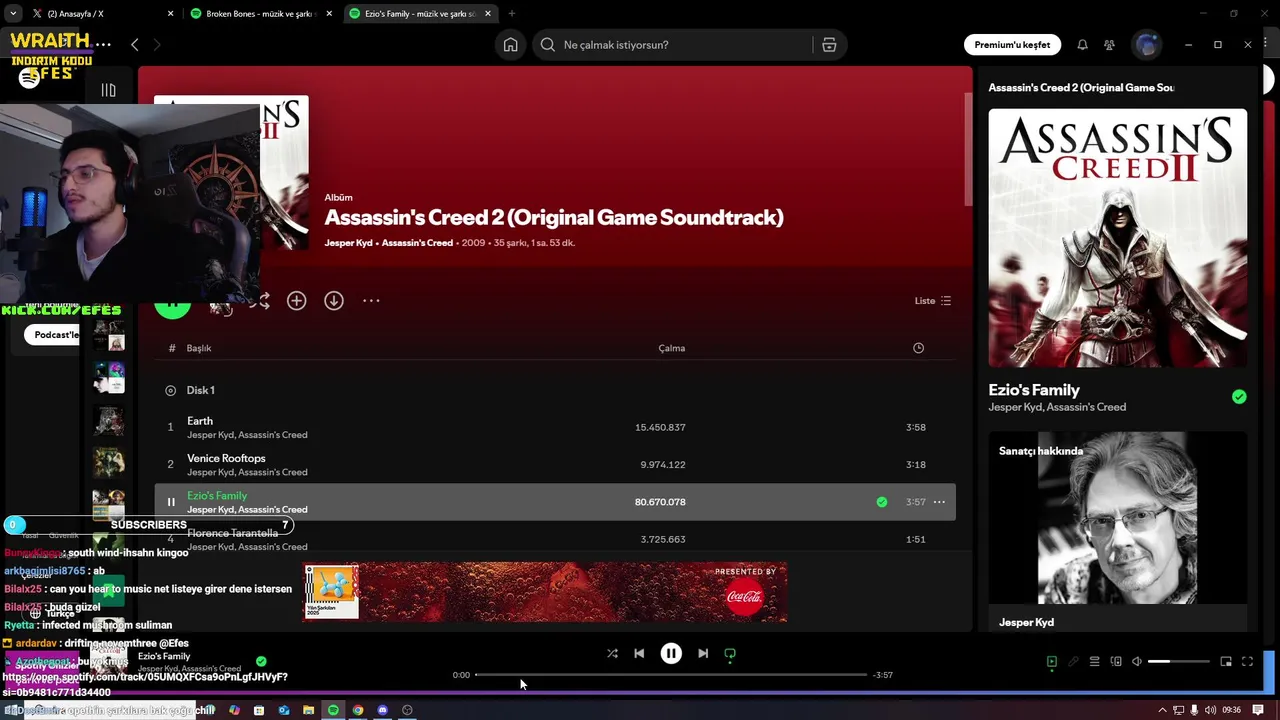The image size is (1280, 720).
Task: Download the album arrow icon
Action: 334,301
